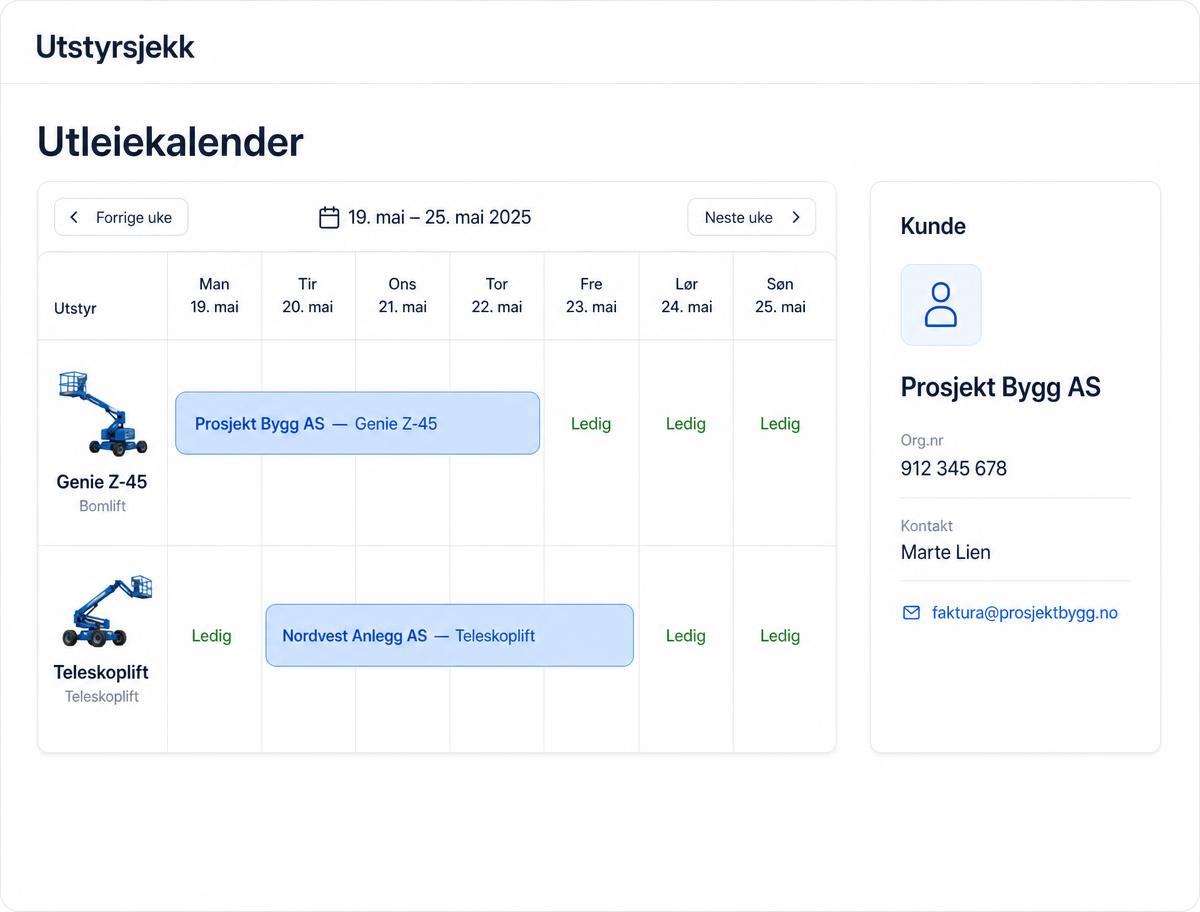Screen dimensions: 1200x912
Task: Go to previous week with Forrige uke
Action: tap(121, 217)
